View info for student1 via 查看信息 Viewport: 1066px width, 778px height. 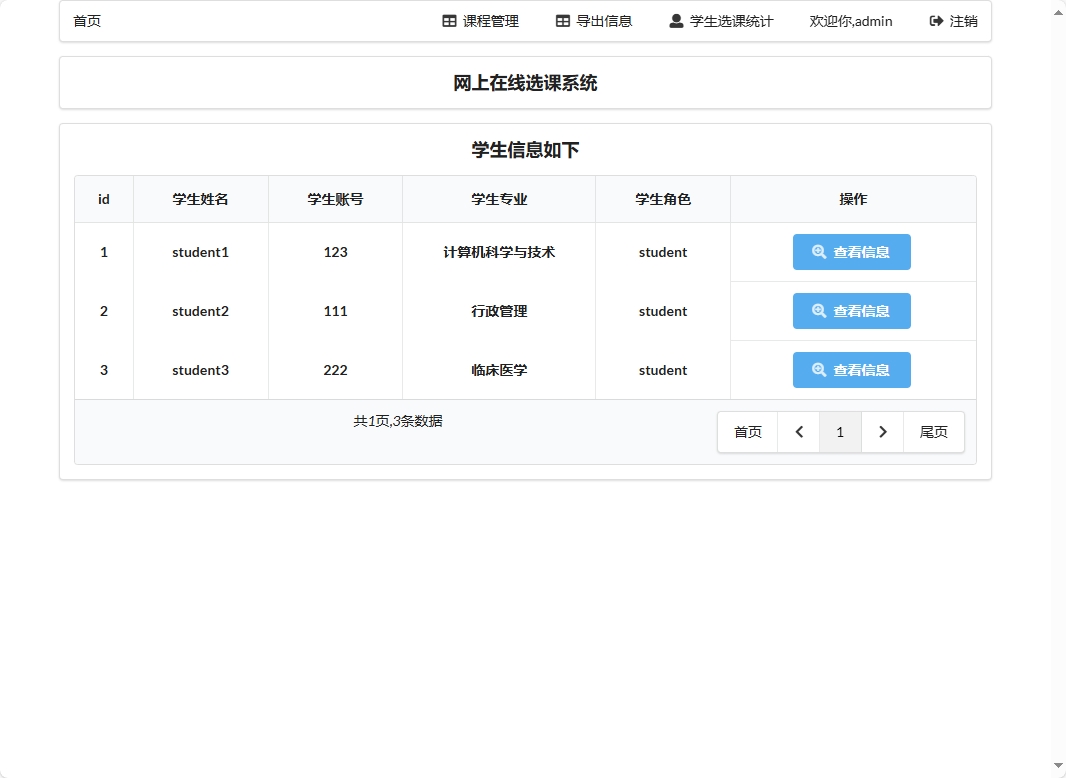[x=851, y=252]
